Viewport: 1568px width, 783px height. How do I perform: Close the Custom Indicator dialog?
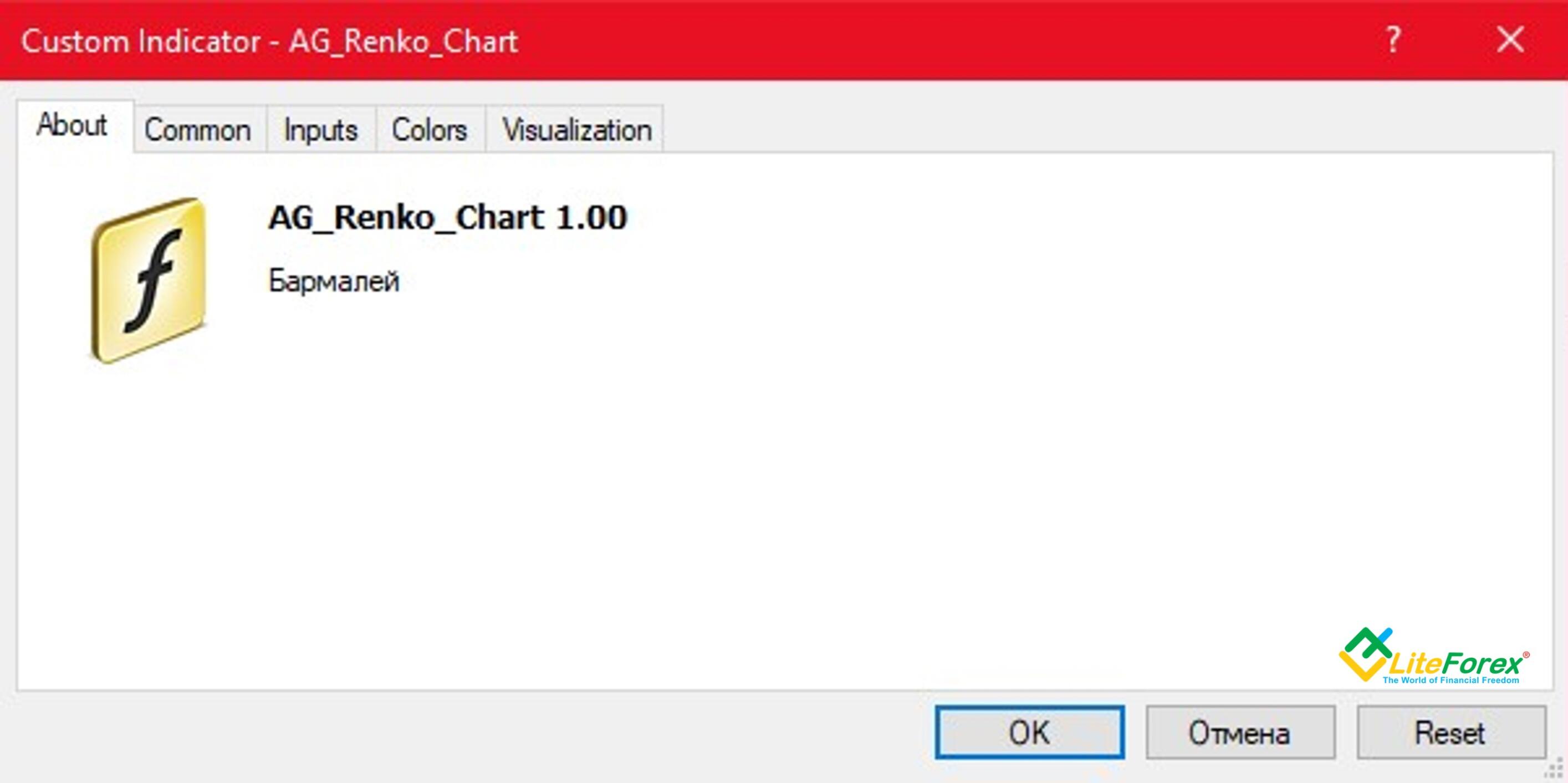point(1510,40)
